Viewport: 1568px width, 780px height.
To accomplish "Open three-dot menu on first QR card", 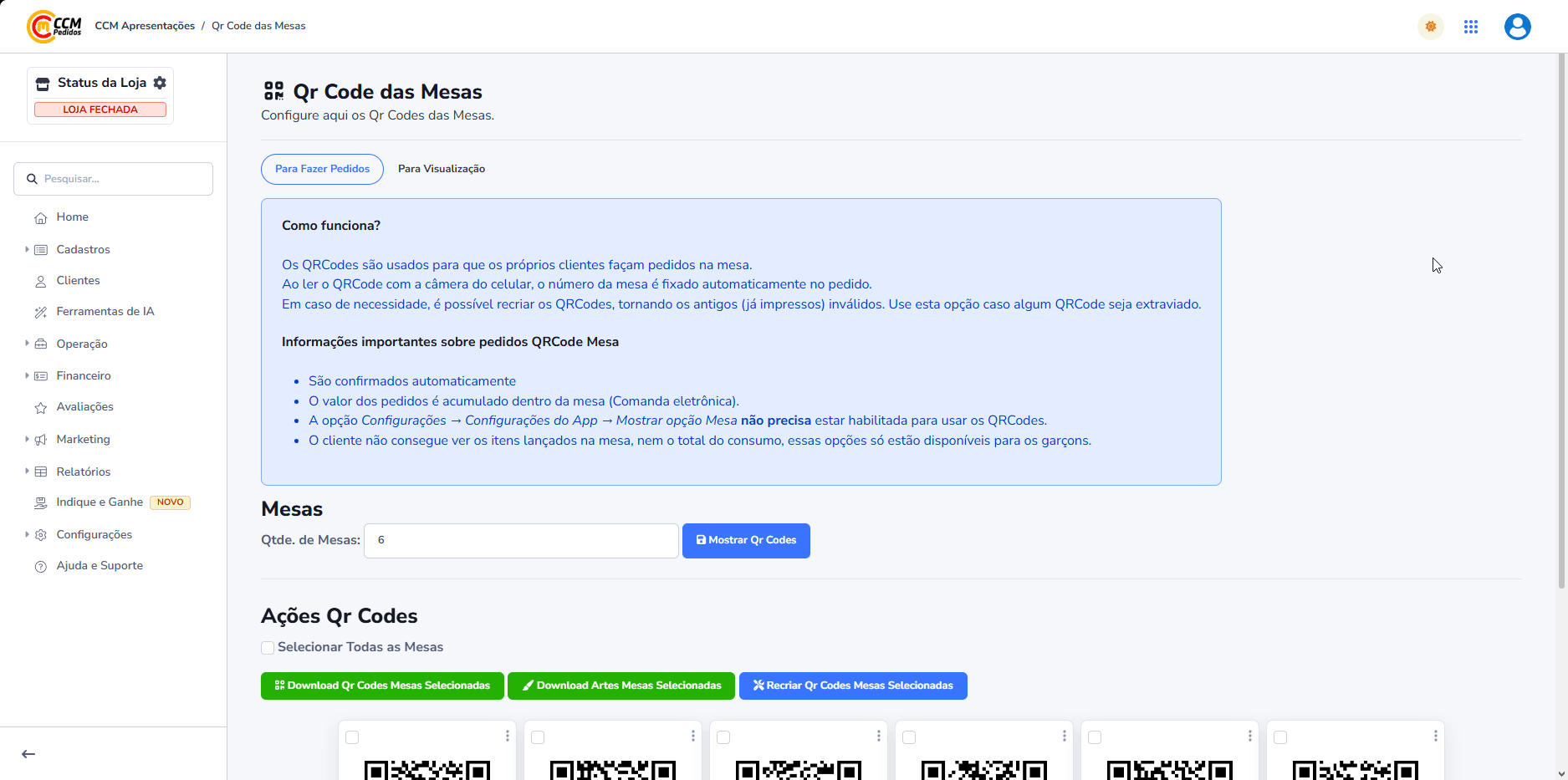I will (x=508, y=736).
